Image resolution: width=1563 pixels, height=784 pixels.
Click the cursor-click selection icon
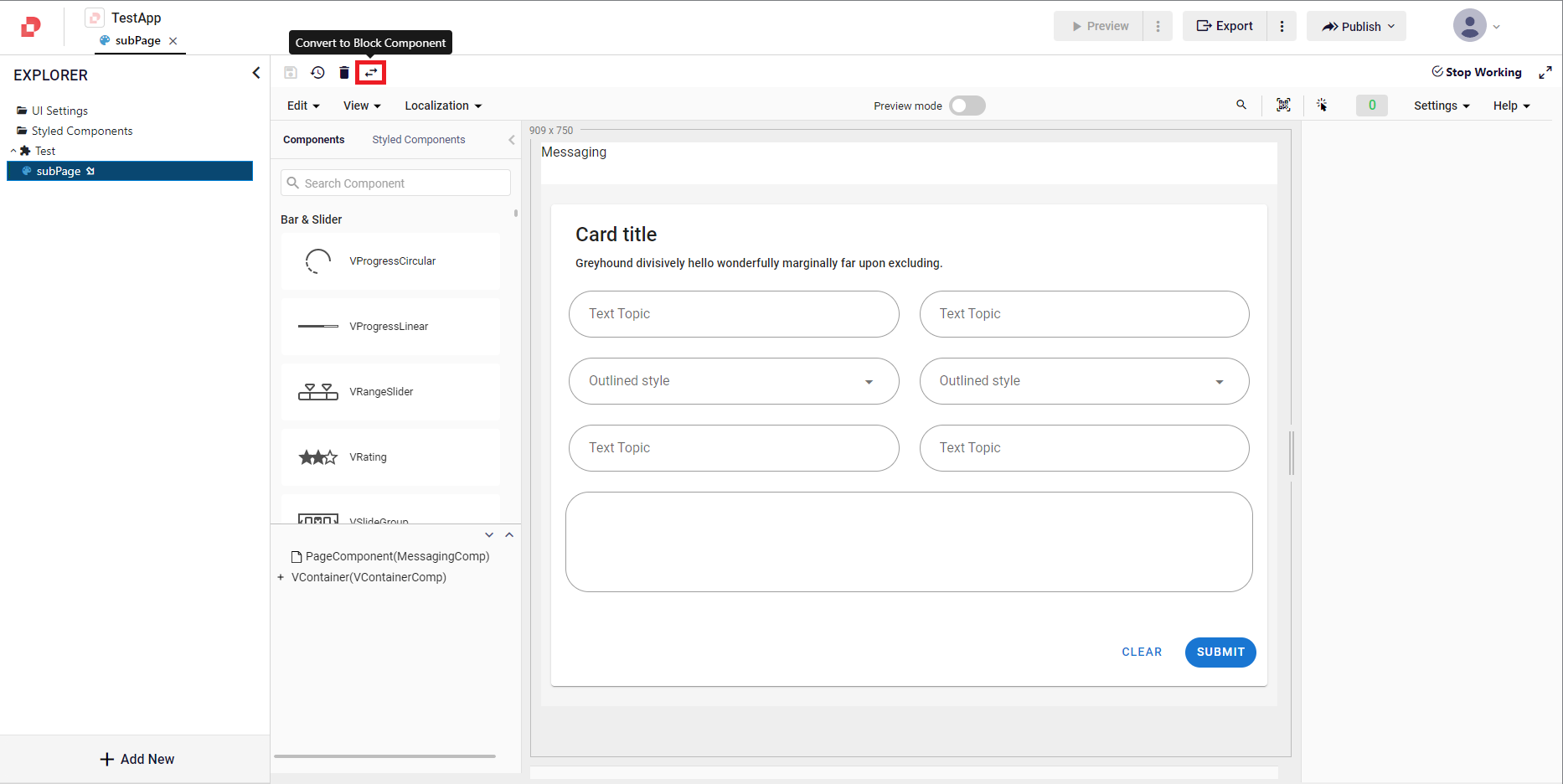(1322, 105)
